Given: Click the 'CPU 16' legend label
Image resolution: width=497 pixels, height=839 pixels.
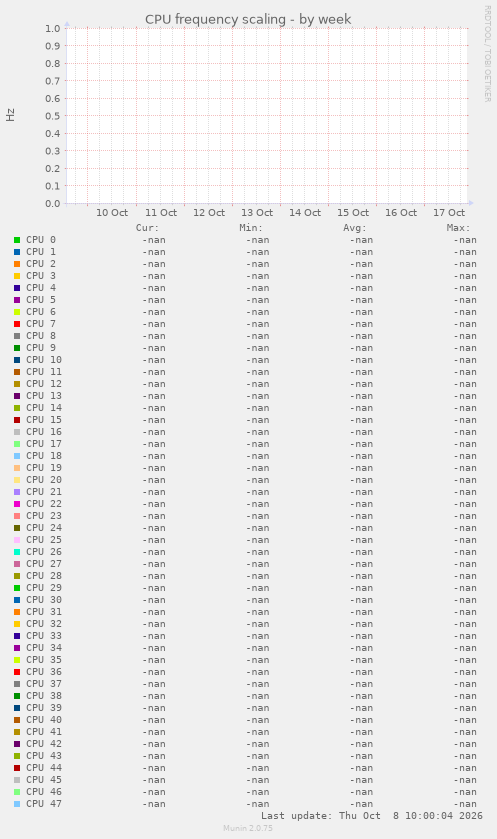Looking at the screenshot, I should point(44,432).
